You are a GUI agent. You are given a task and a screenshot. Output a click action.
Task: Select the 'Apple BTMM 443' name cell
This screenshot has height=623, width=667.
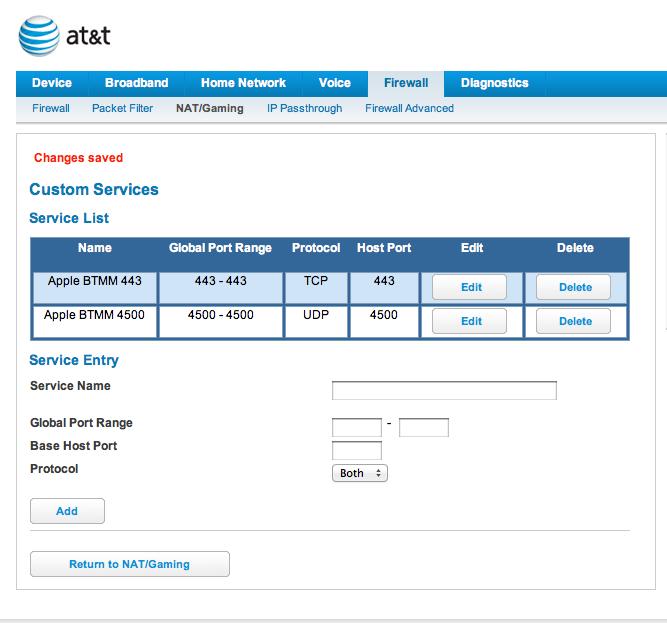click(95, 288)
